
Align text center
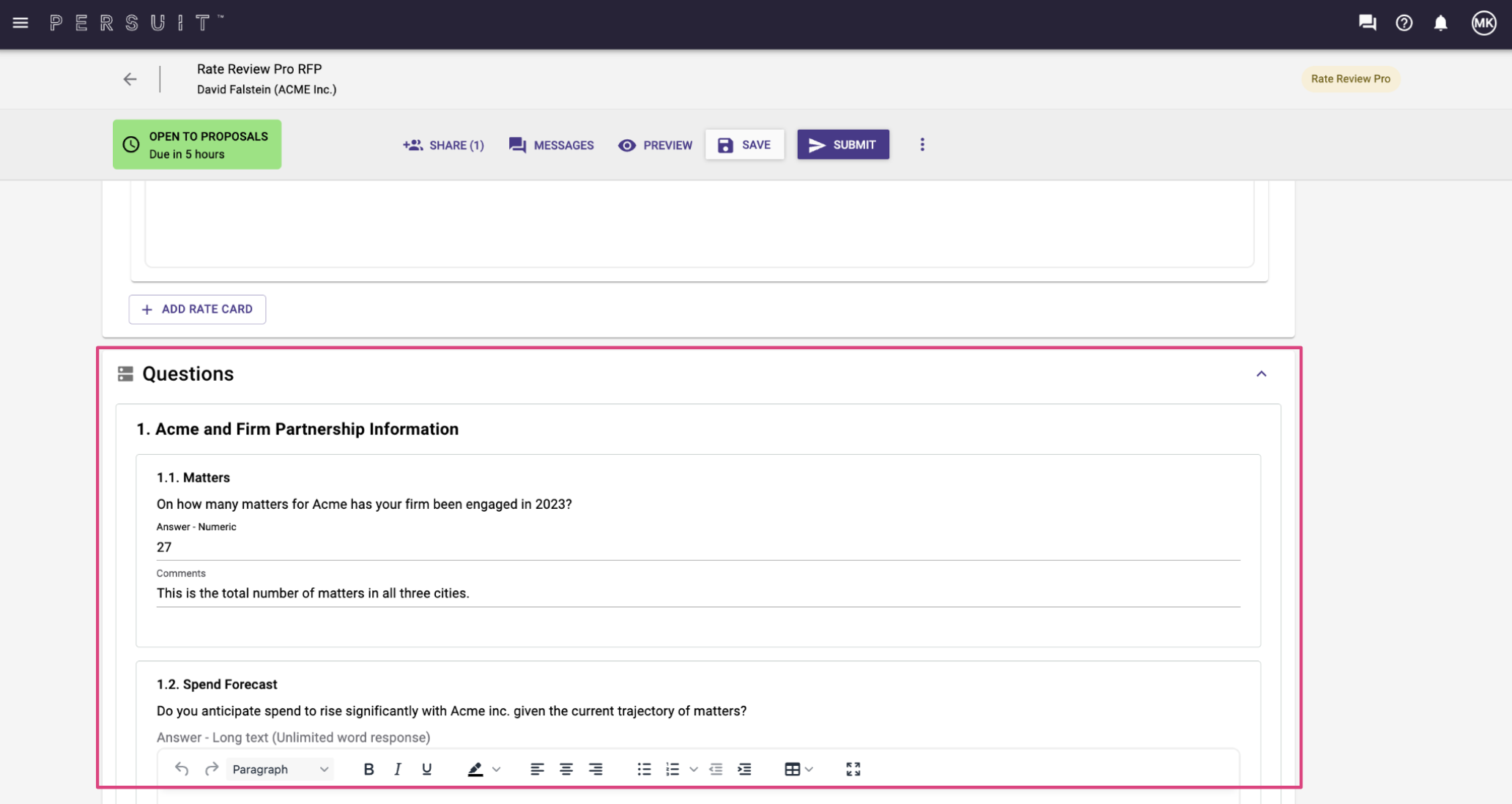point(566,769)
